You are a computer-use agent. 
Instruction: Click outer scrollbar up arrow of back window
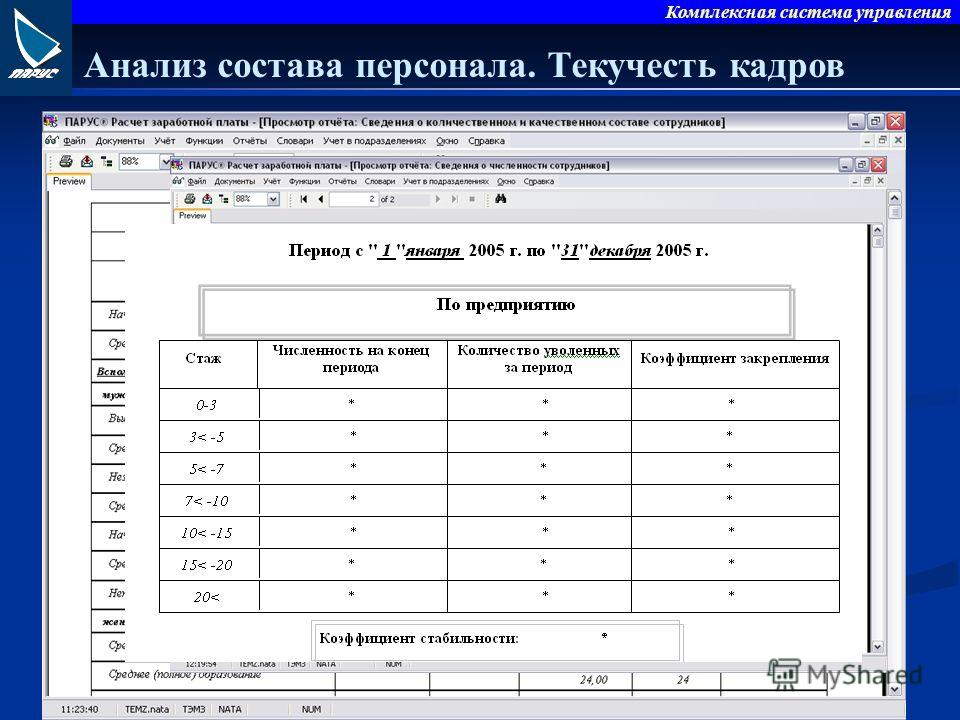(894, 198)
